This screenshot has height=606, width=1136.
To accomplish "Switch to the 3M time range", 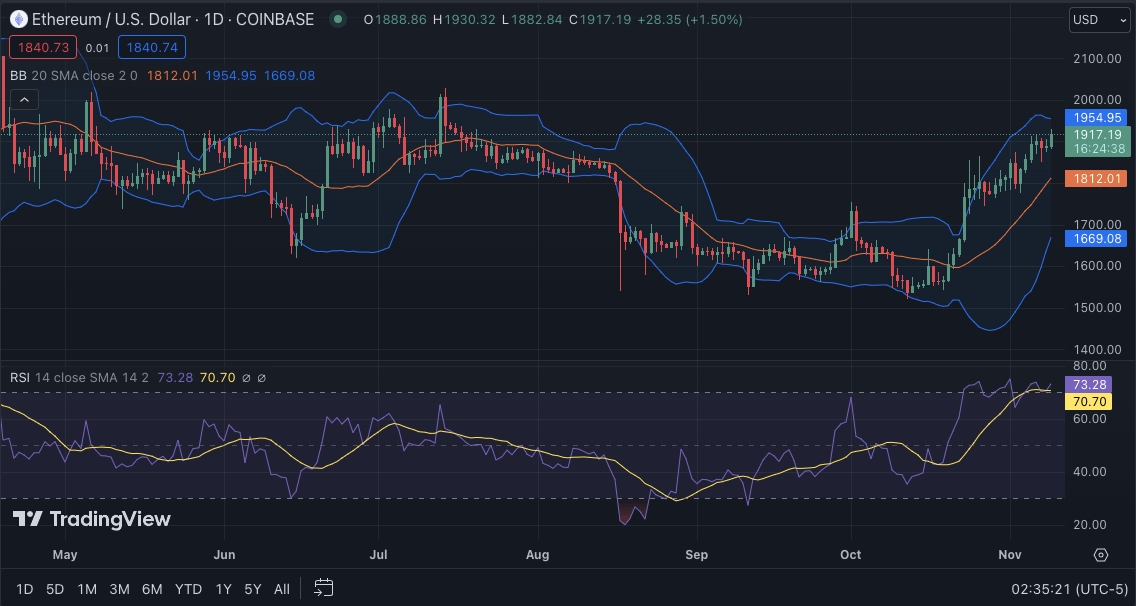I will 119,589.
